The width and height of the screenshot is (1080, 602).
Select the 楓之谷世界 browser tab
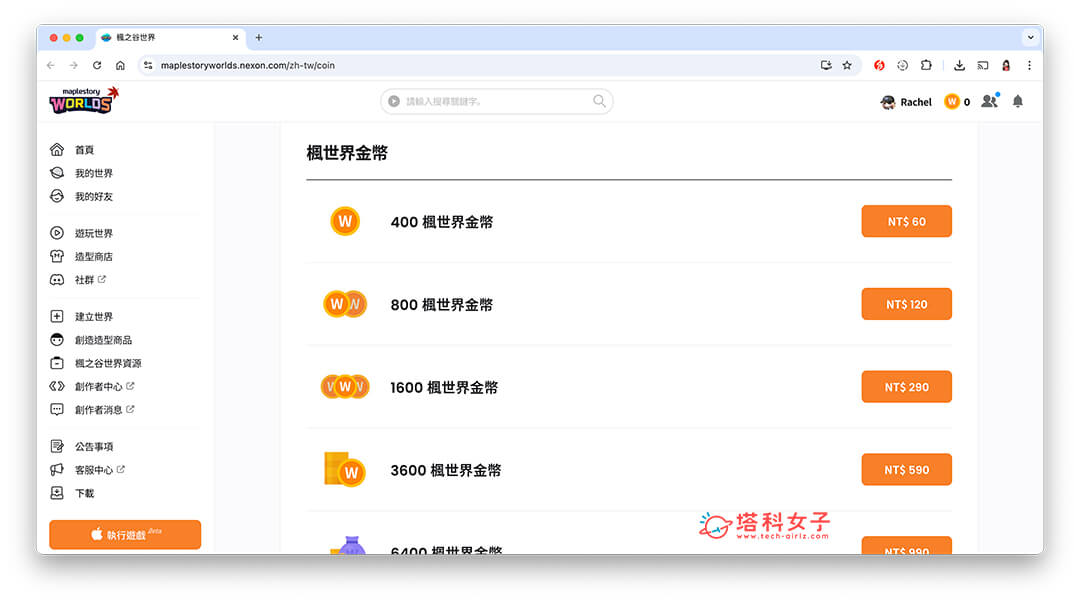click(x=169, y=38)
